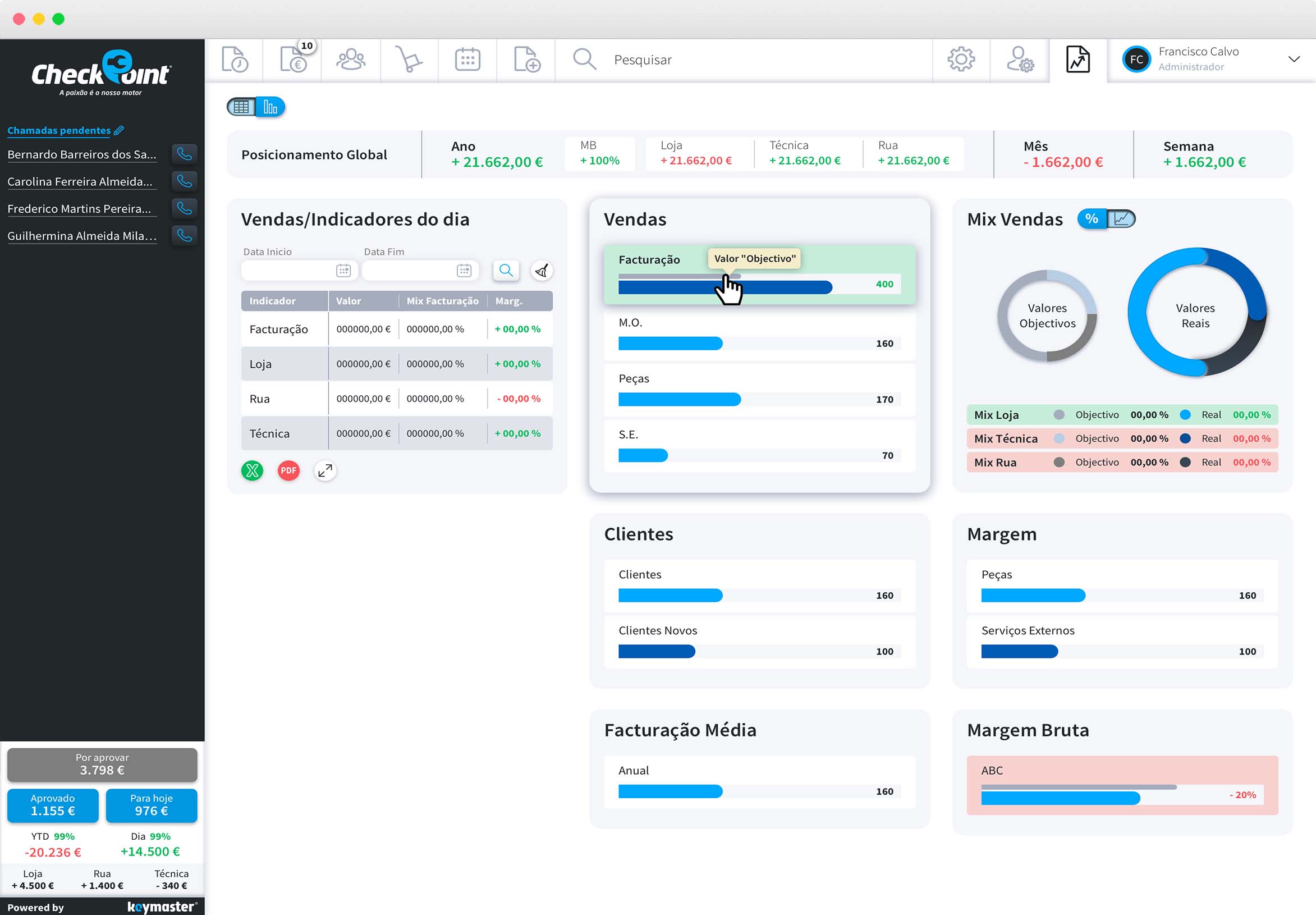
Task: Export the indicators table to Excel
Action: [252, 470]
